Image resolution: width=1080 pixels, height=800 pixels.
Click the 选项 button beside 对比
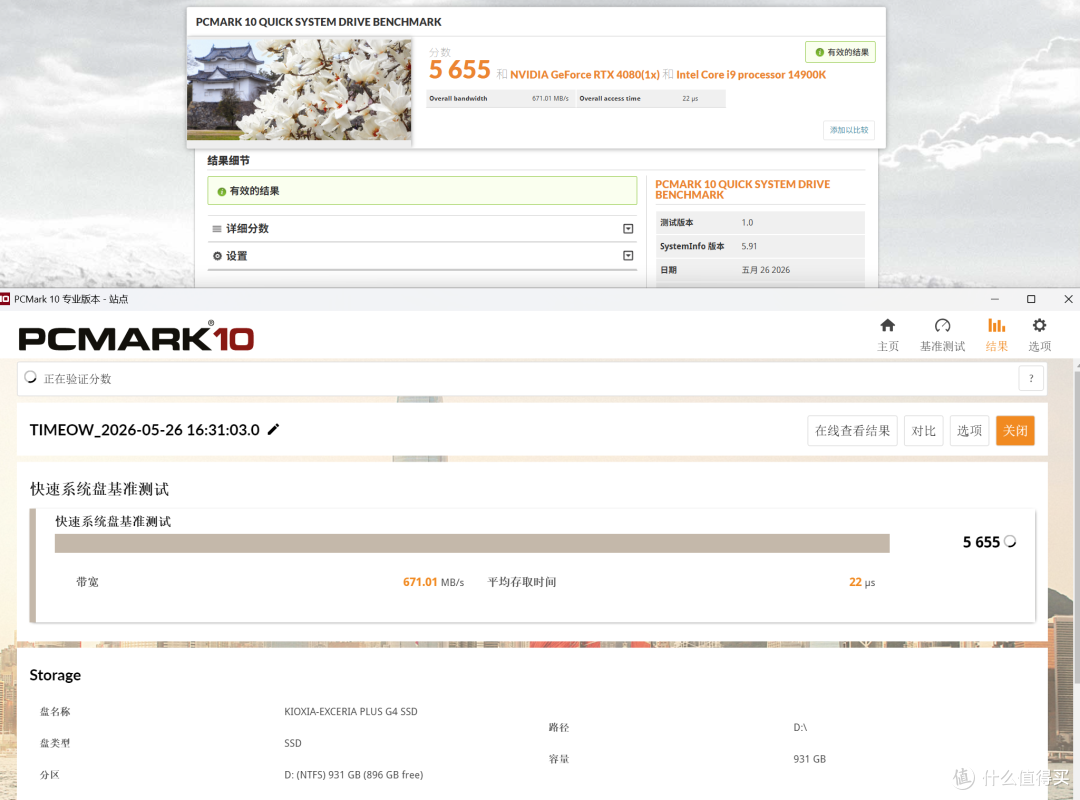pos(969,431)
